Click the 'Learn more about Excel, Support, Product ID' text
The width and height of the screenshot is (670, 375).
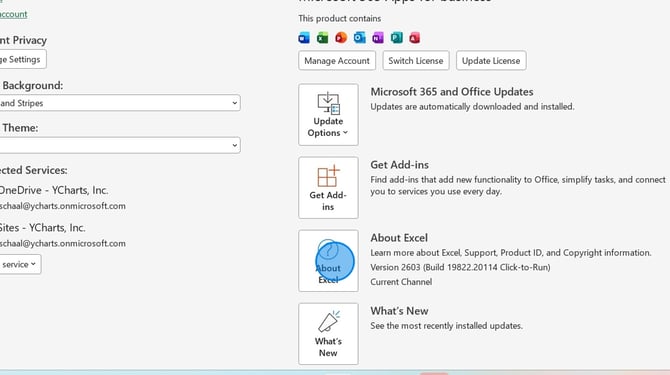point(511,253)
